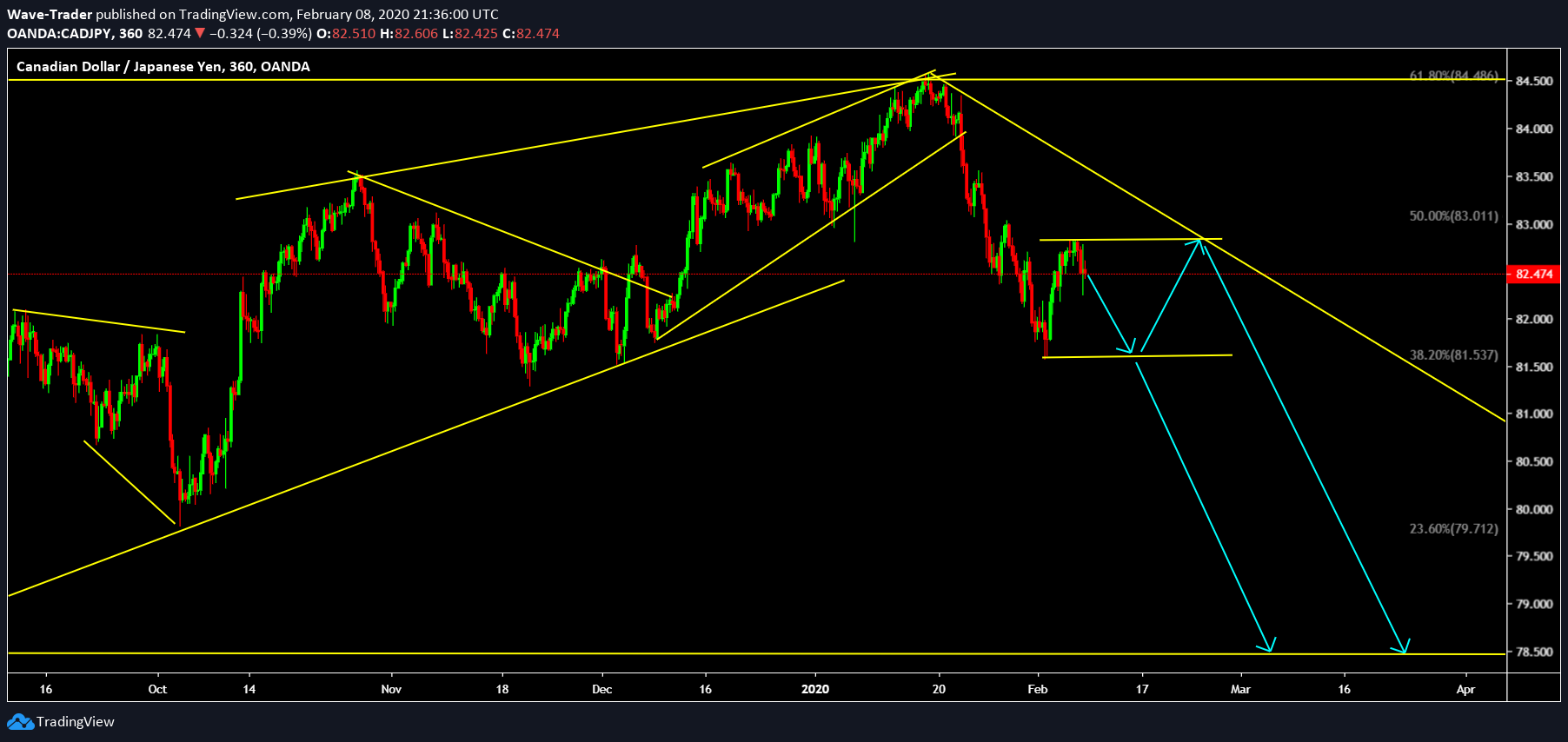Click the 81.000 price axis label
This screenshot has width=1568, height=742.
tap(1534, 414)
